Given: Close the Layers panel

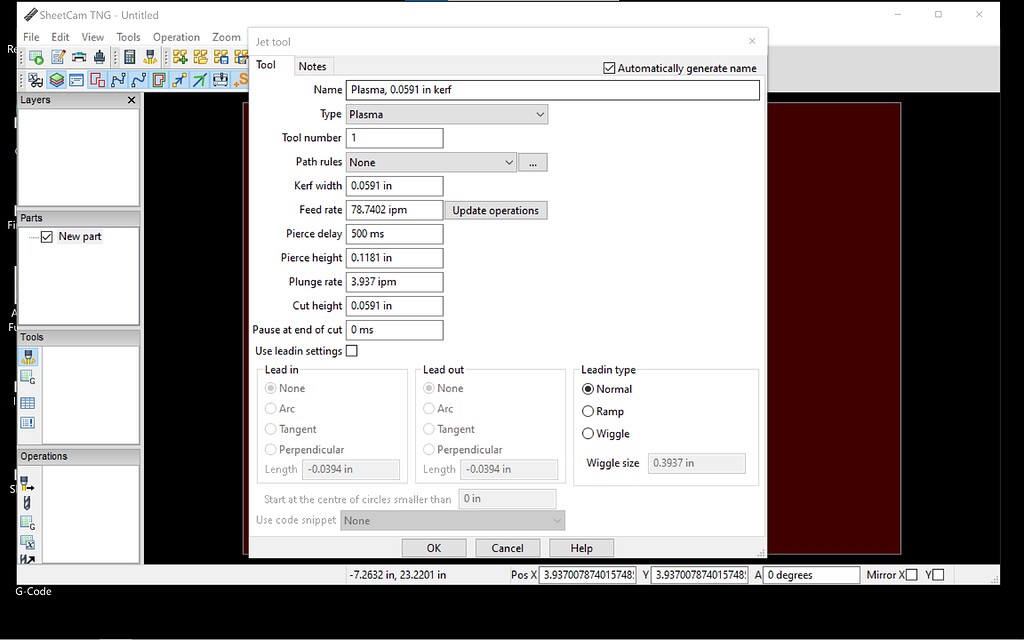Looking at the screenshot, I should [x=131, y=100].
